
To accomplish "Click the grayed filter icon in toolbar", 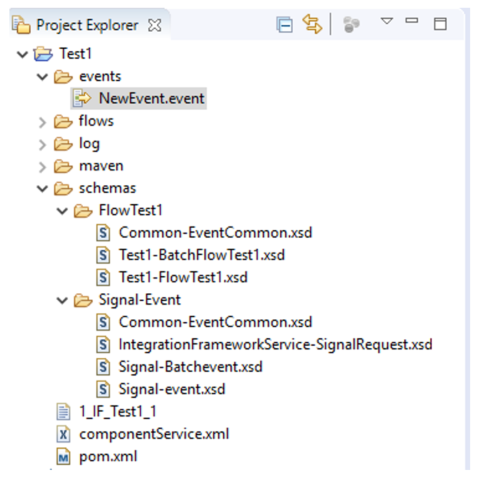I will (x=351, y=25).
